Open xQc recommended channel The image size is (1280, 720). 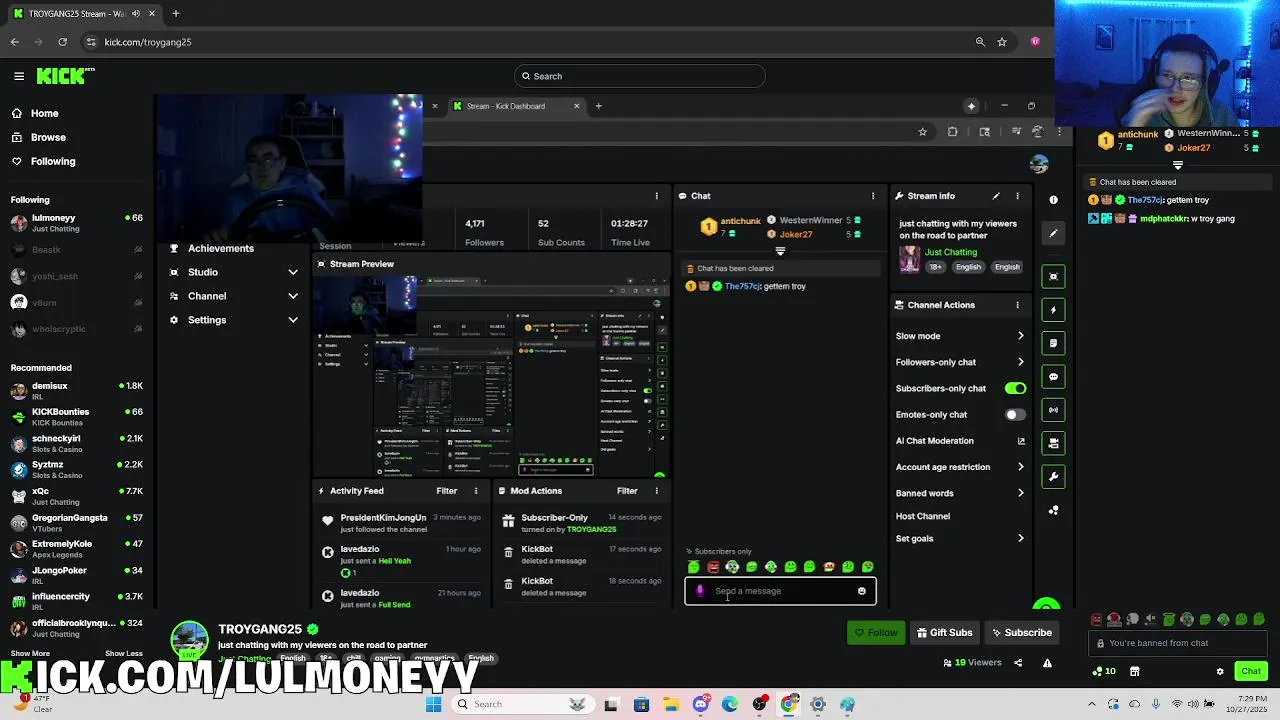(x=76, y=496)
